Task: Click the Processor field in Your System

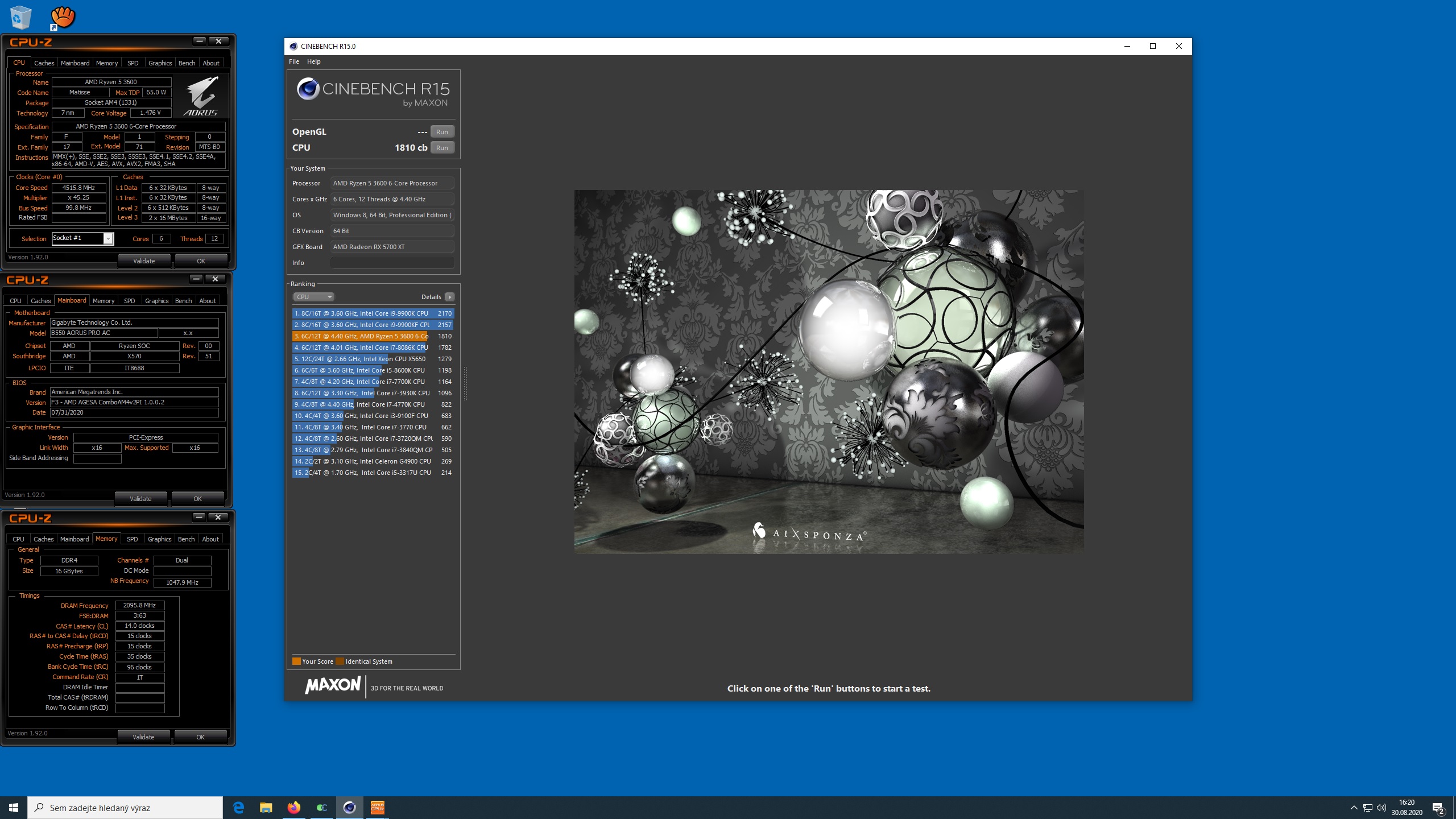Action: tap(392, 183)
